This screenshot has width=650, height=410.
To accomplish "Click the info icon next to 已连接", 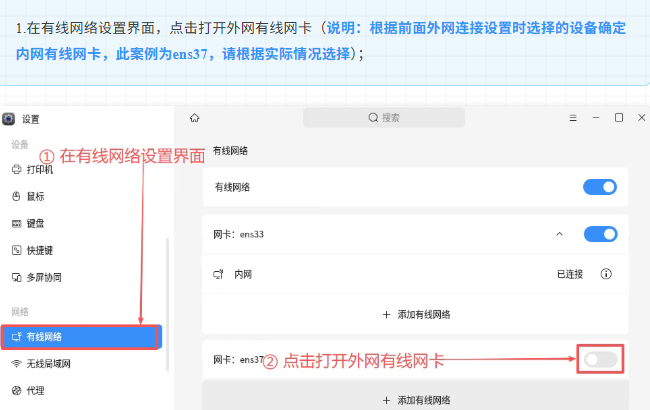I will pyautogui.click(x=606, y=273).
